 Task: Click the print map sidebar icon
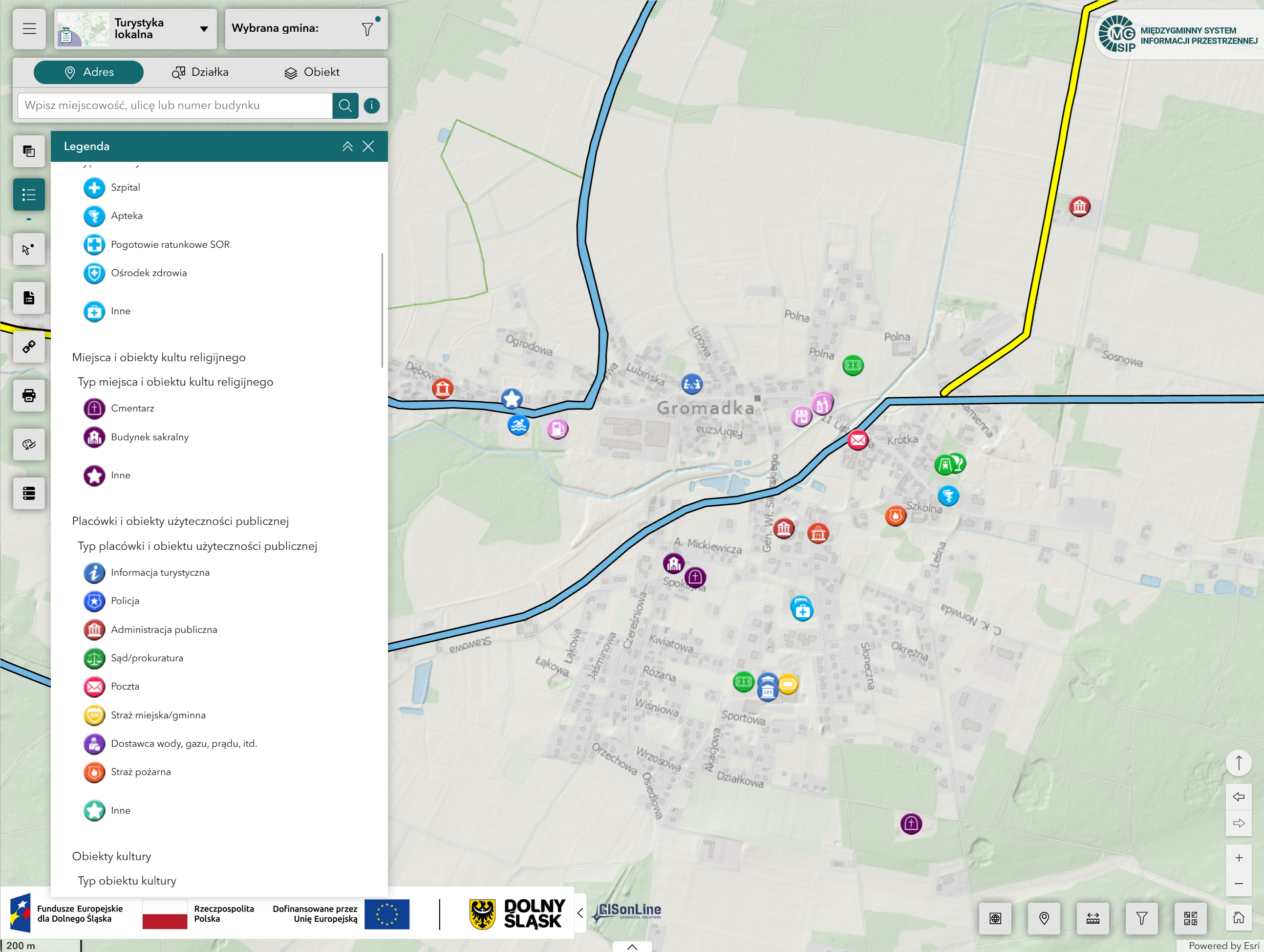tap(29, 395)
